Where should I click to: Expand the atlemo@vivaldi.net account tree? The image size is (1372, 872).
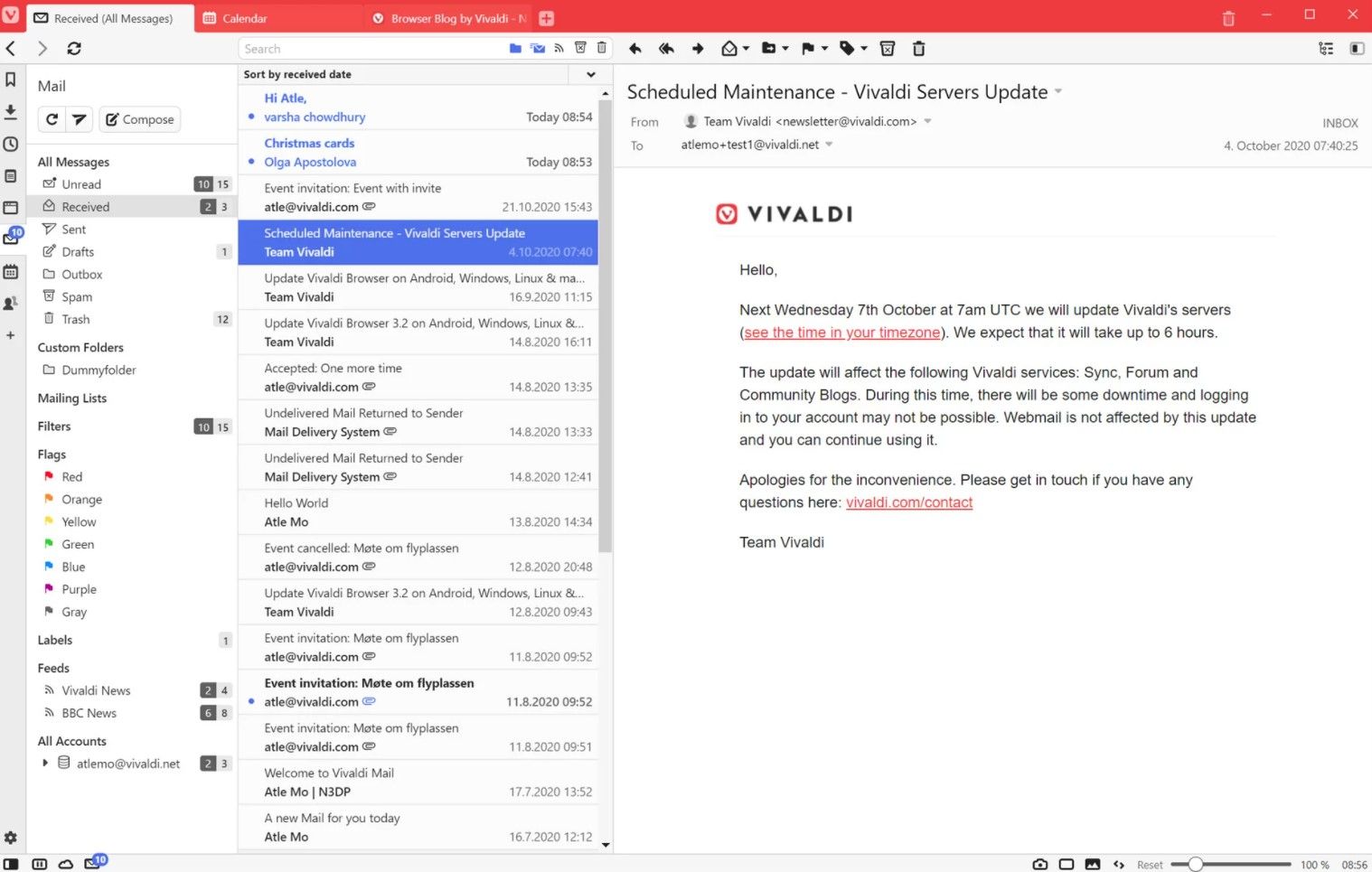coord(45,764)
